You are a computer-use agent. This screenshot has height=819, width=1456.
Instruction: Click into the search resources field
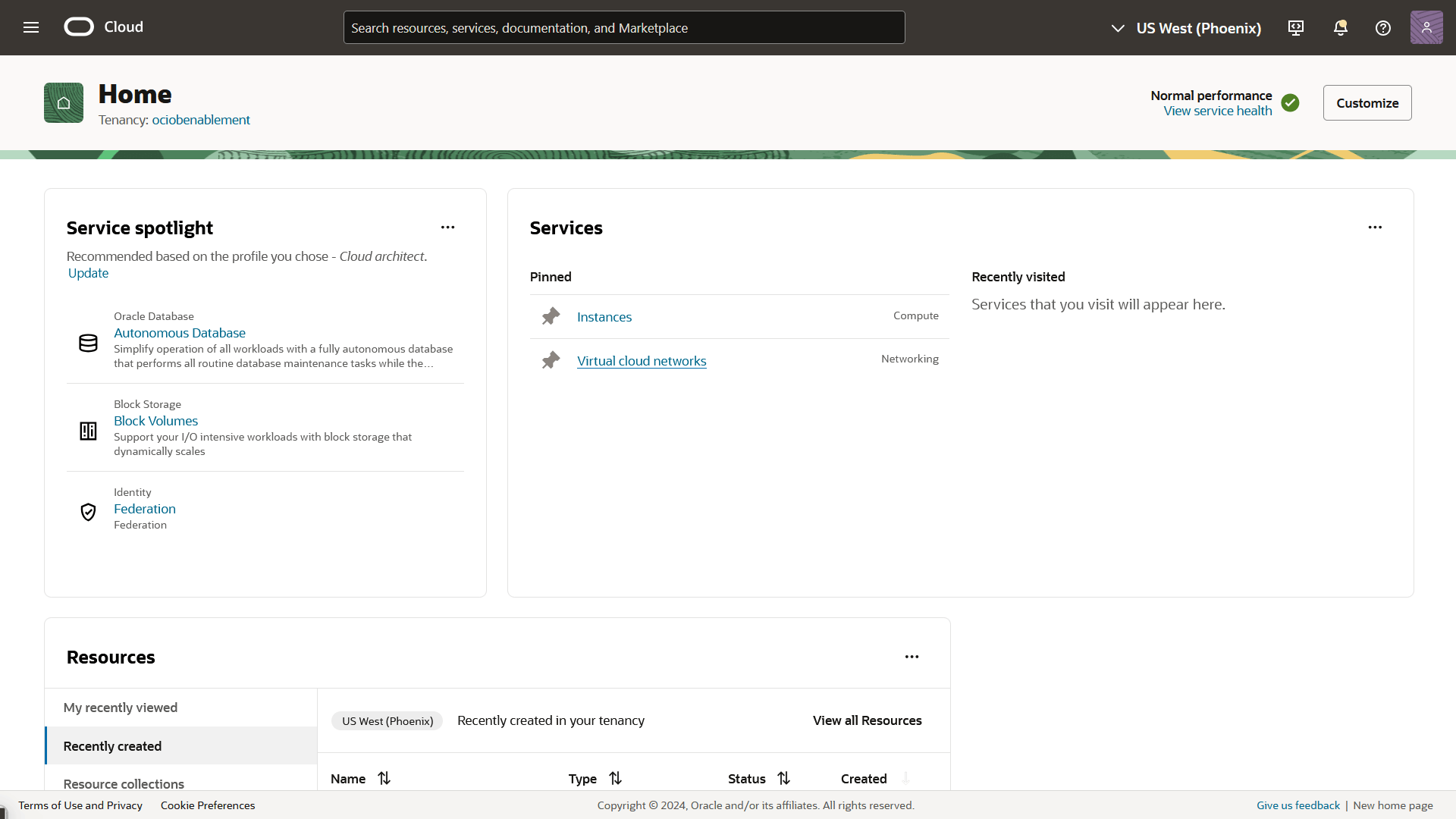pos(623,28)
